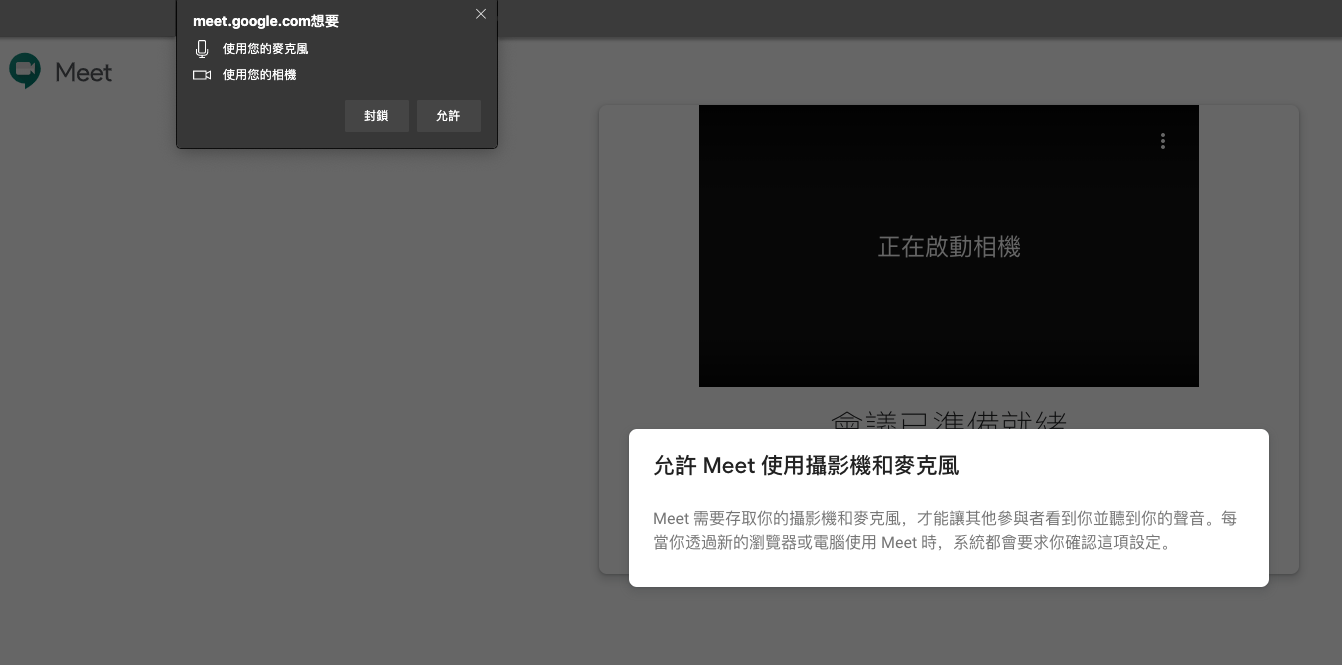Viewport: 1342px width, 665px height.
Task: Click the 允許 Meet 使用攝影機和麥克風 heading
Action: click(806, 465)
